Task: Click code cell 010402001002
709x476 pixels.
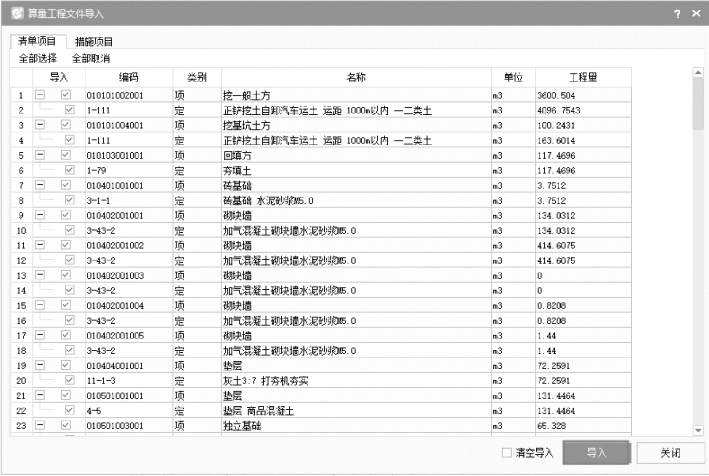Action: 129,245
